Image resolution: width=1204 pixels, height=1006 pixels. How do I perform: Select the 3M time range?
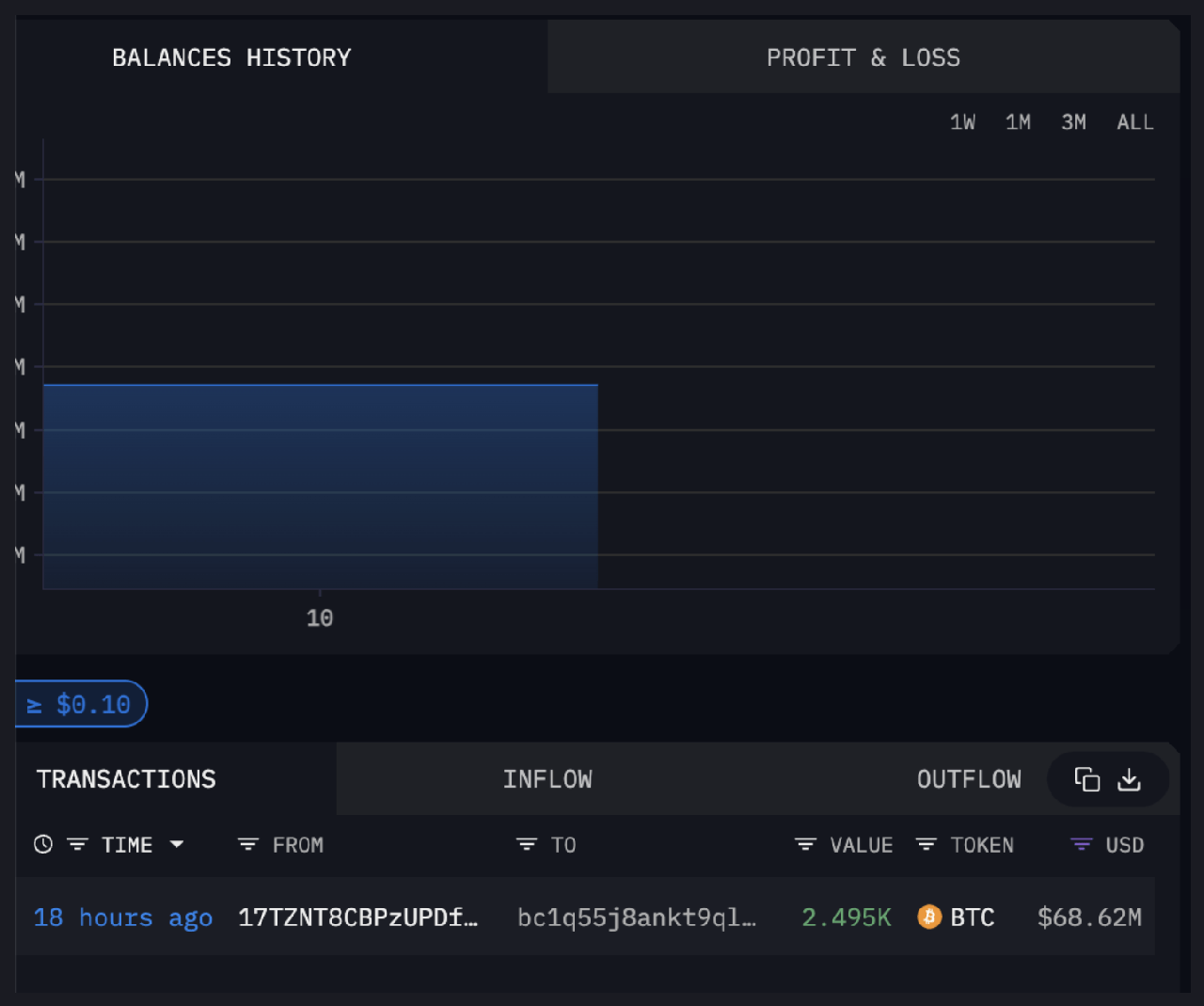click(x=1073, y=122)
